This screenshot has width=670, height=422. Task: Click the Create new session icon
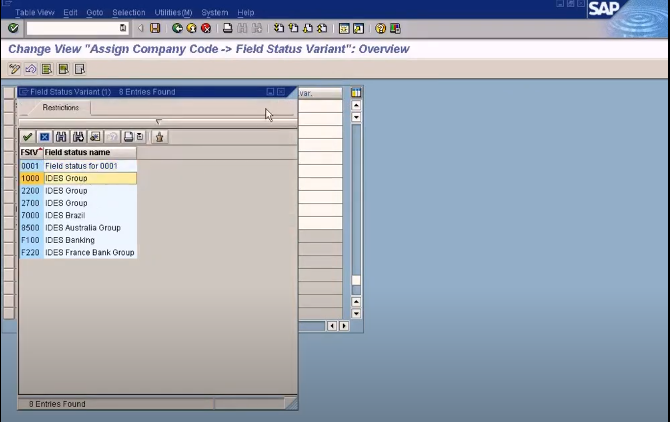pyautogui.click(x=344, y=29)
